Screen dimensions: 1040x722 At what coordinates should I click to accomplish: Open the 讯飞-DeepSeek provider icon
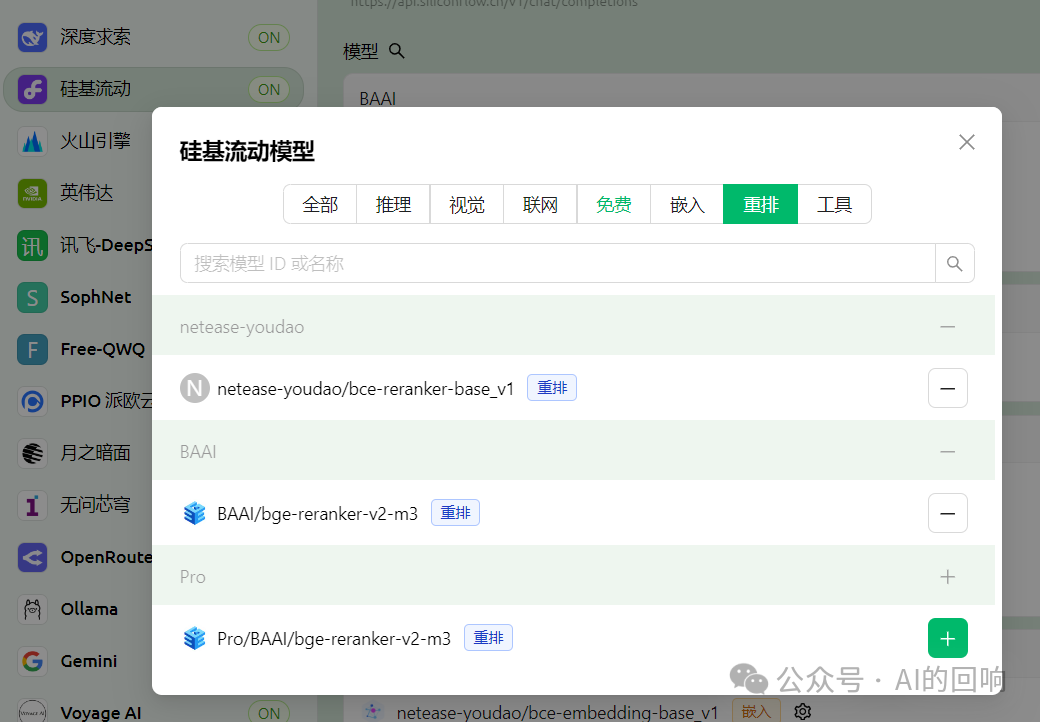pyautogui.click(x=32, y=245)
